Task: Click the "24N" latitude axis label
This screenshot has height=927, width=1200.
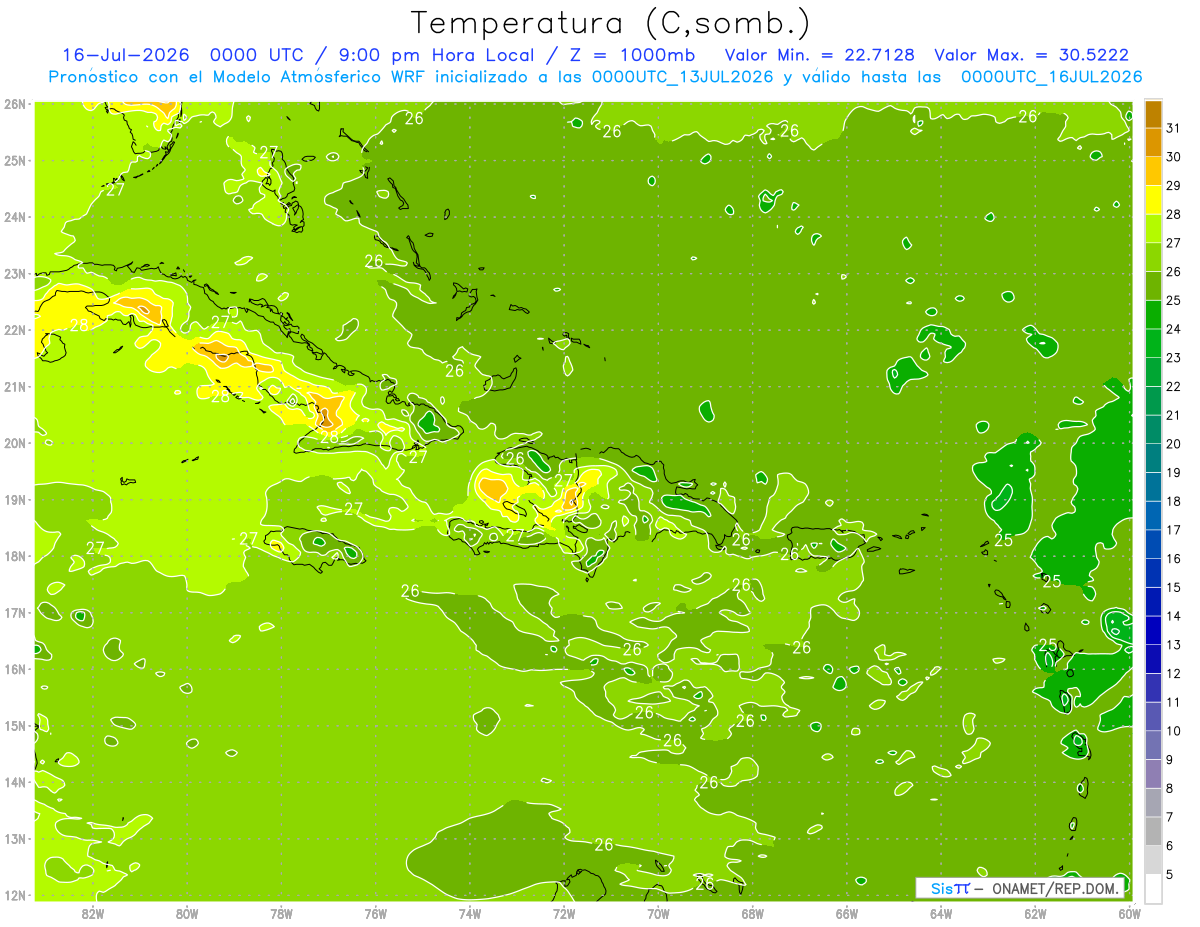Action: click(15, 217)
